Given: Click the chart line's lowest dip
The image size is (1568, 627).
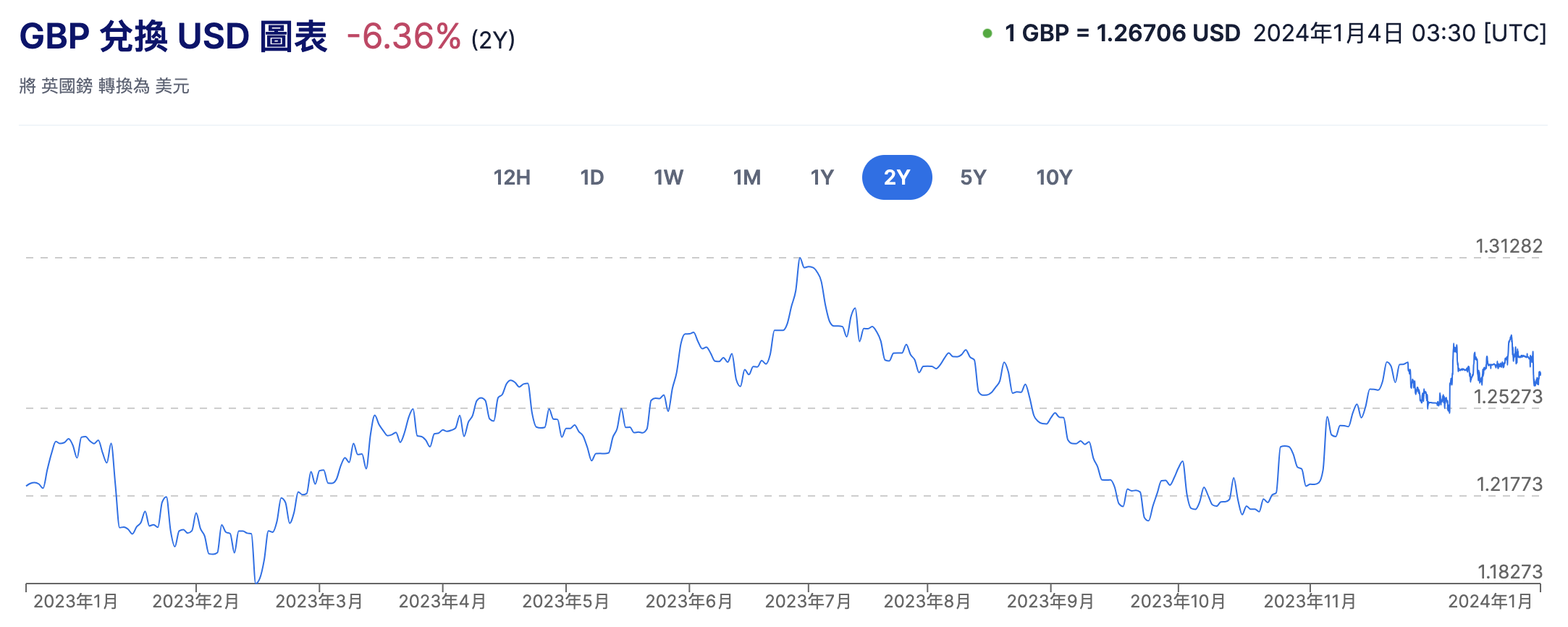Looking at the screenshot, I should click(256, 581).
